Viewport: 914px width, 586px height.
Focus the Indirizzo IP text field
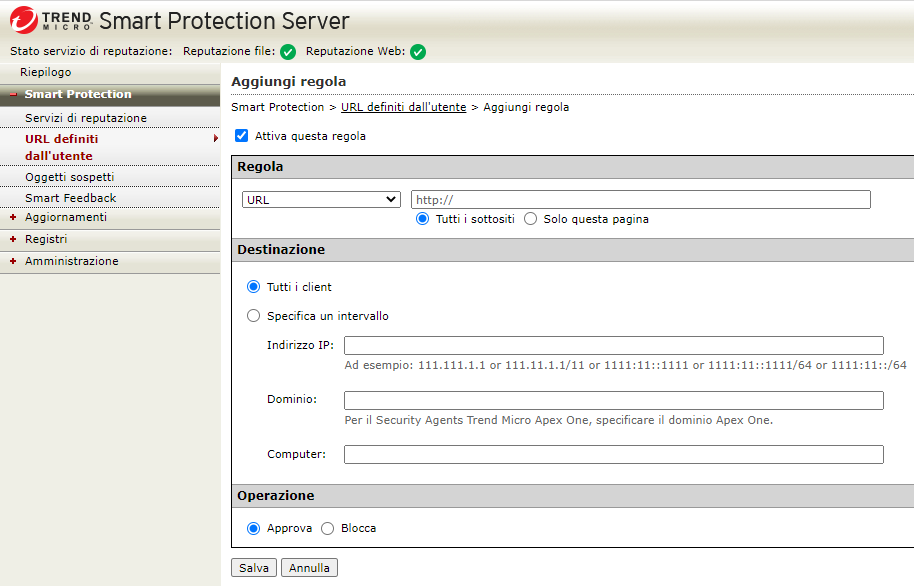(613, 346)
